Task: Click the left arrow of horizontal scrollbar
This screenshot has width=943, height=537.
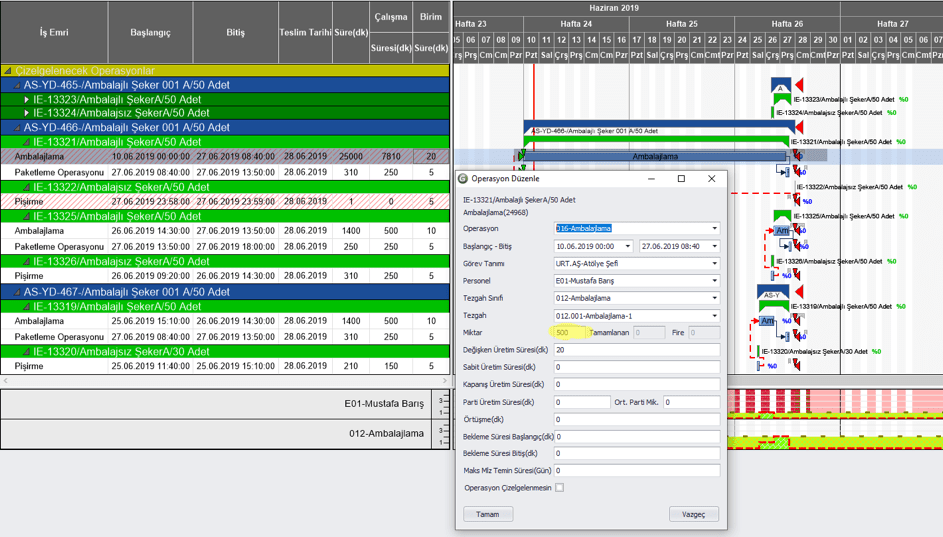Action: (x=5, y=381)
